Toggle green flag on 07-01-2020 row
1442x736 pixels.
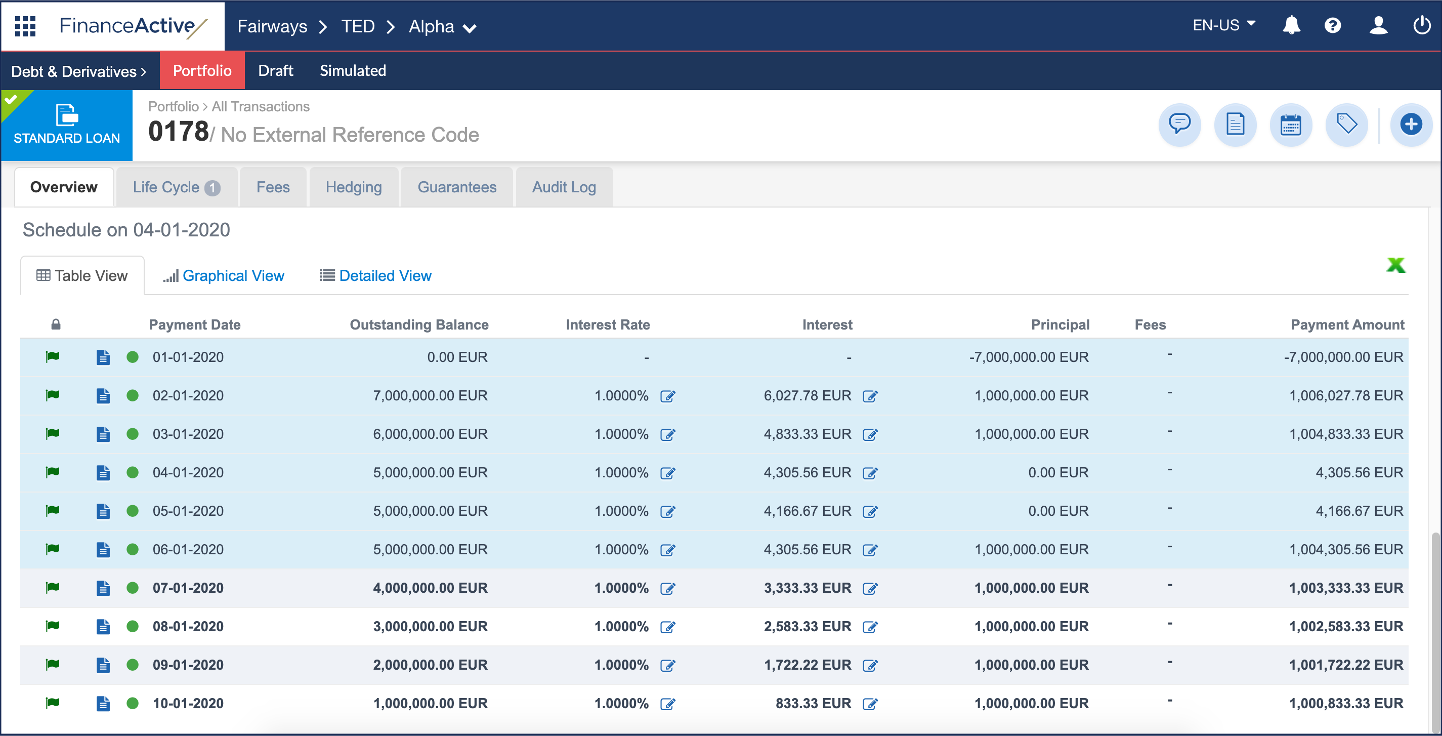point(53,588)
